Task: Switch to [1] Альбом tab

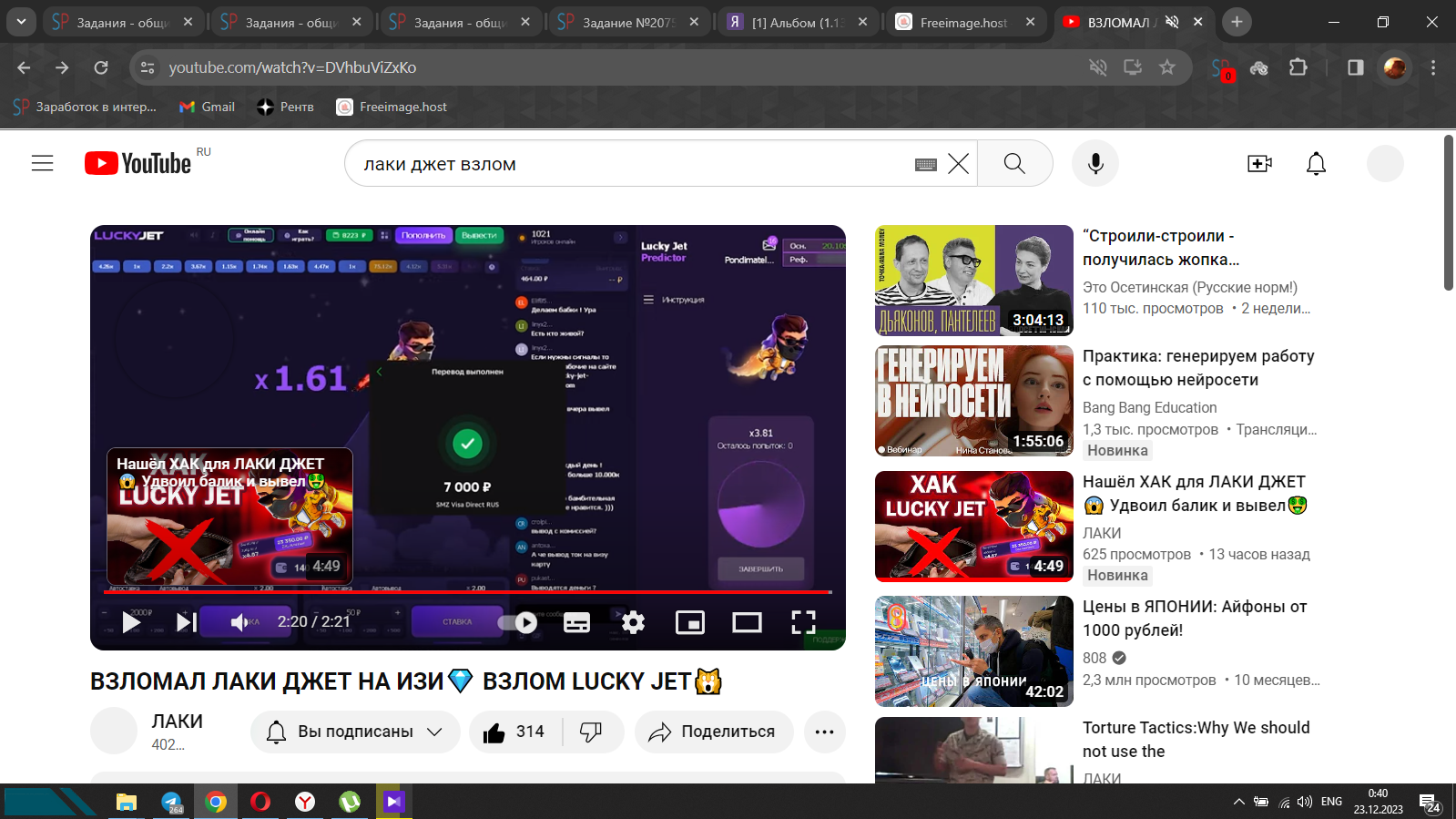Action: tap(798, 22)
